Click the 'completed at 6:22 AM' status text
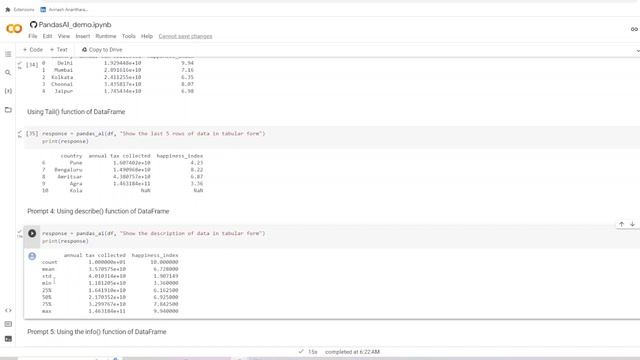 pyautogui.click(x=352, y=352)
